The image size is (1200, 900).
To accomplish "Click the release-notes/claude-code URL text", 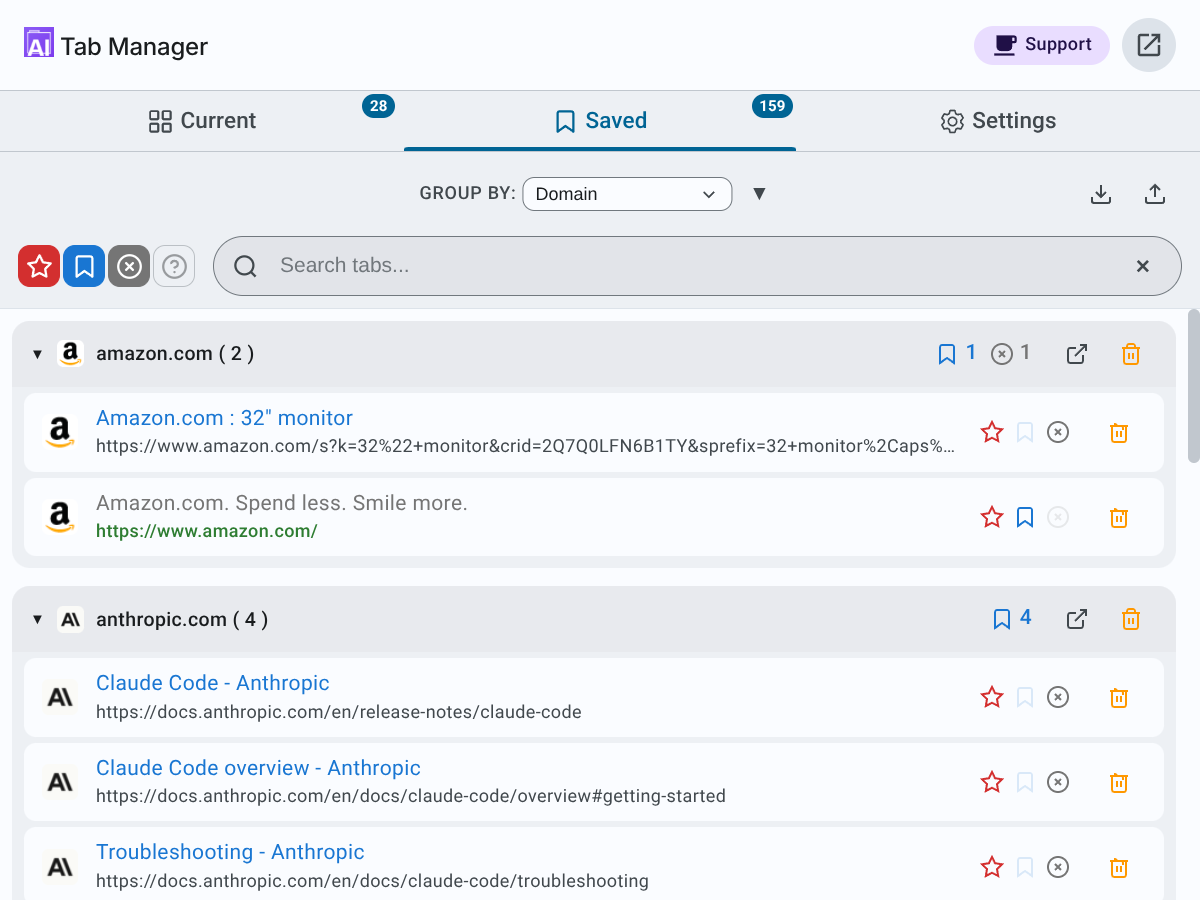I will point(339,713).
